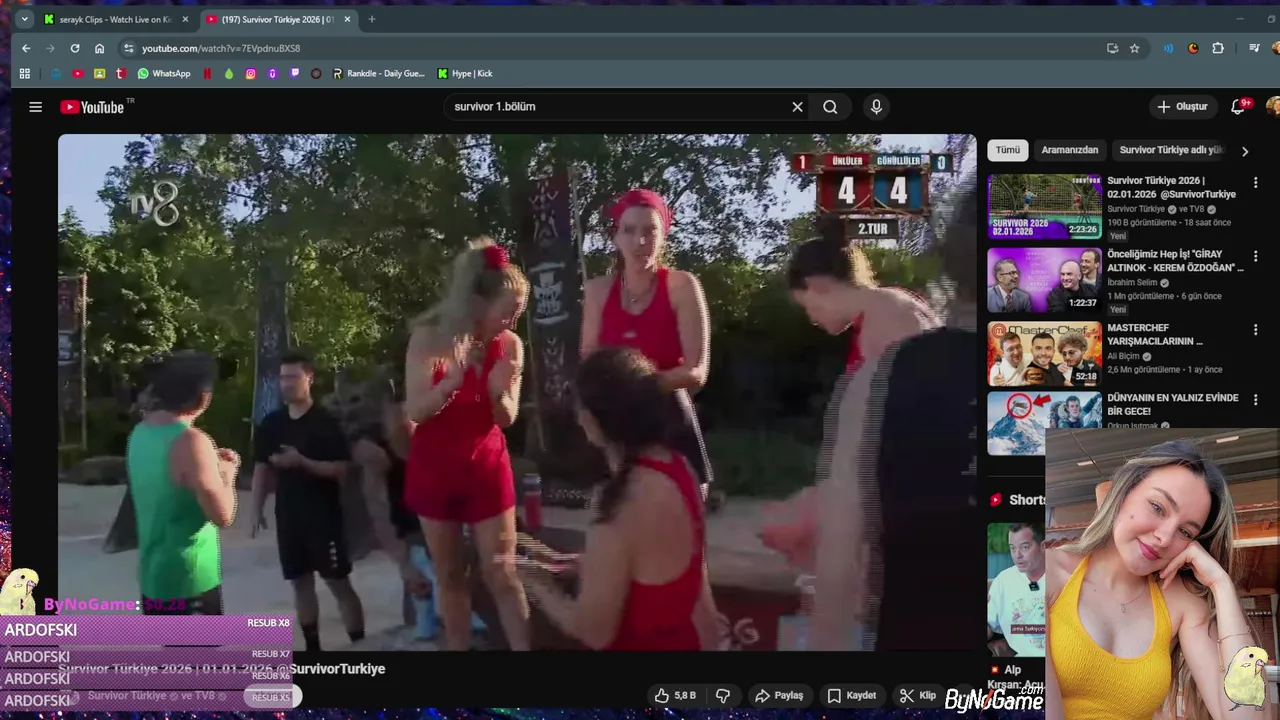Open the media controls icon in toolbar
This screenshot has width=1280, height=720.
1254,48
